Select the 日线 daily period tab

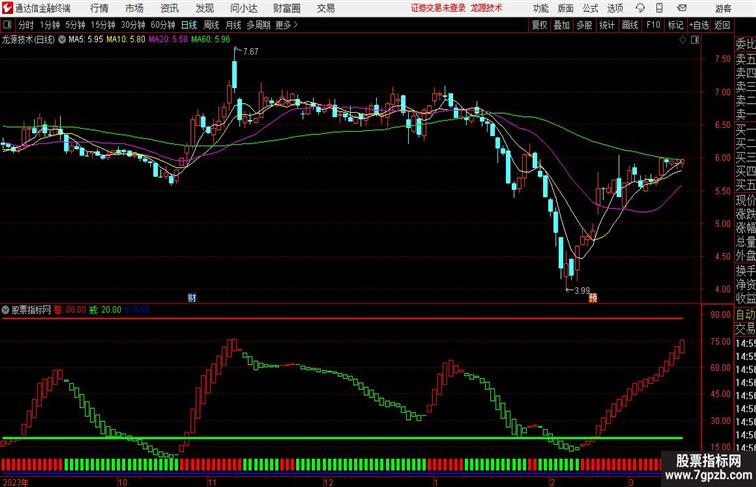click(x=189, y=25)
